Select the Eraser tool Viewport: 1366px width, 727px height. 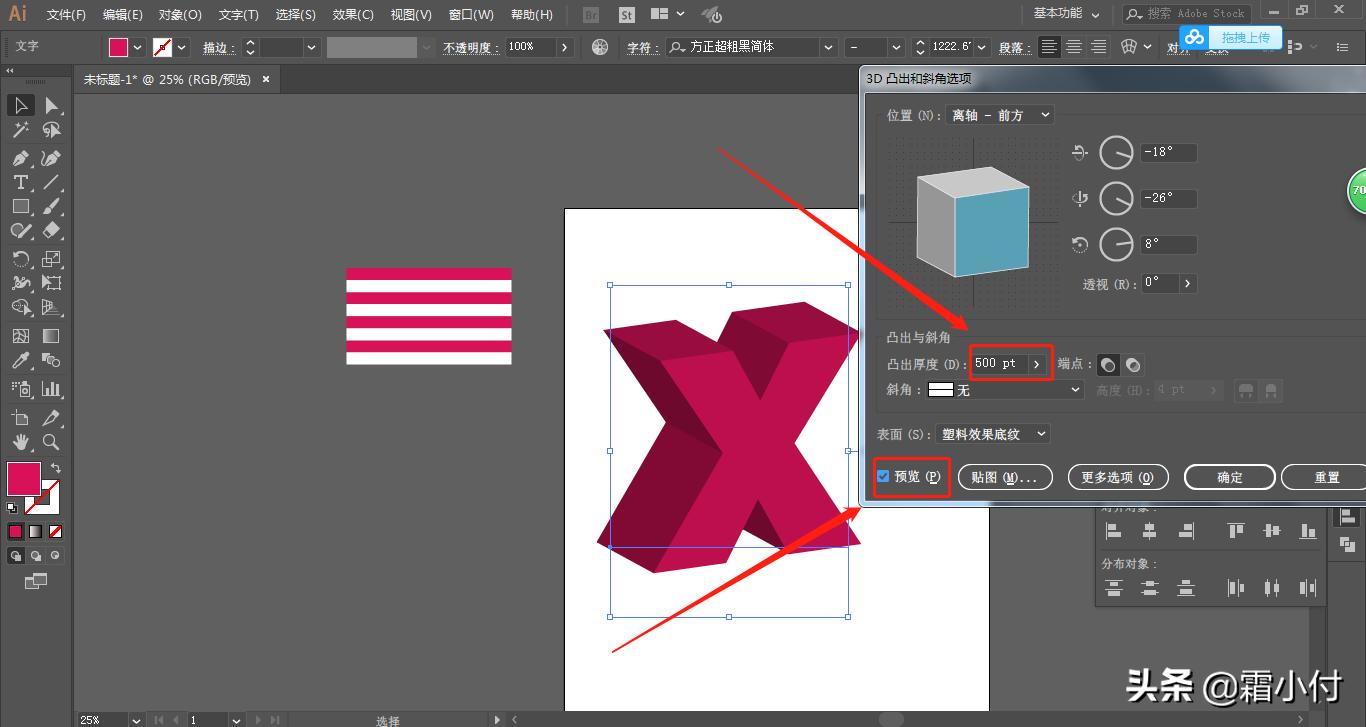click(x=51, y=233)
